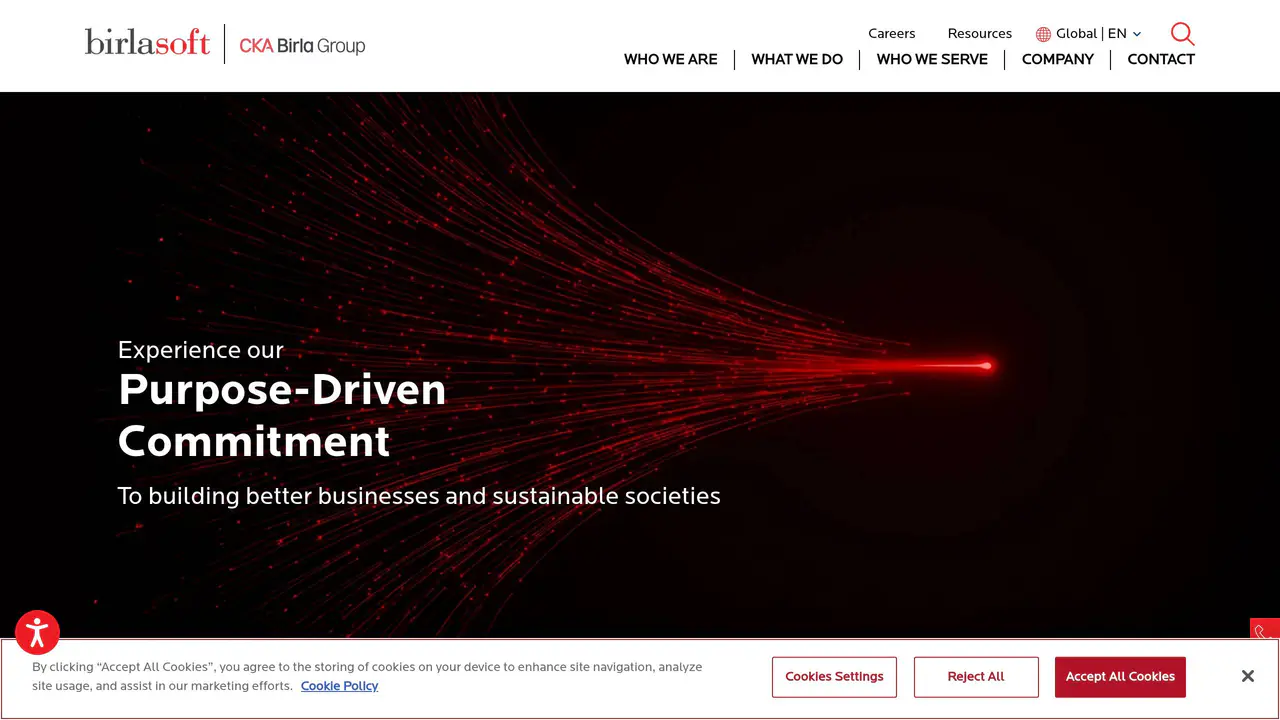Click the Purpose-Driven Commitment headline
Image resolution: width=1280 pixels, height=720 pixels.
(x=282, y=415)
